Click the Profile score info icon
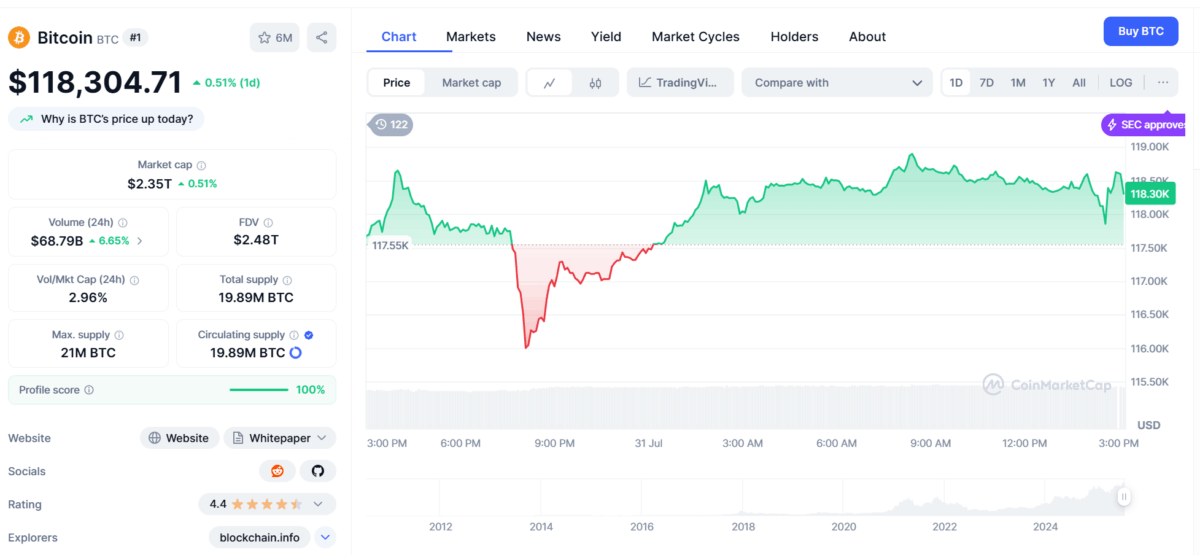The width and height of the screenshot is (1200, 555). 89,390
